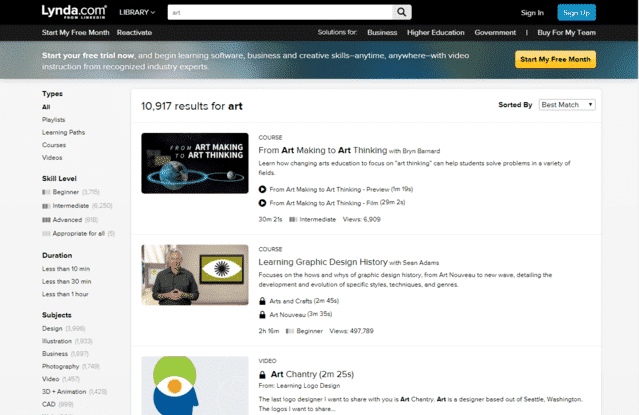The image size is (639, 415).
Task: Click Sign In link
Action: [532, 13]
